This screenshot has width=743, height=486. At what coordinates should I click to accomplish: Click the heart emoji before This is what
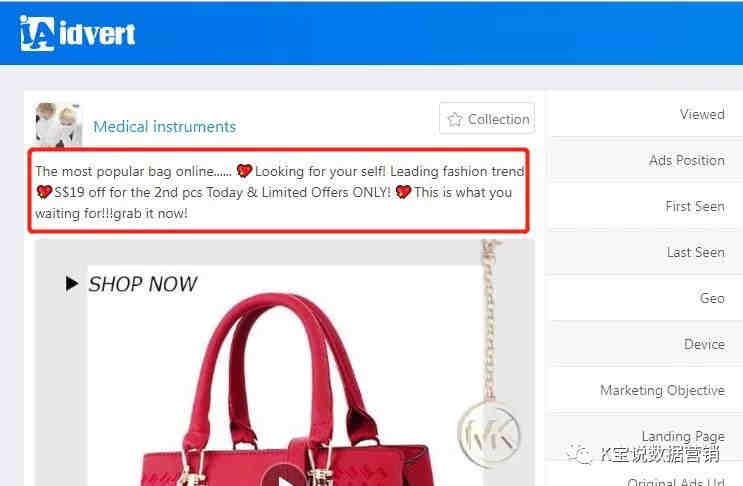(x=403, y=192)
